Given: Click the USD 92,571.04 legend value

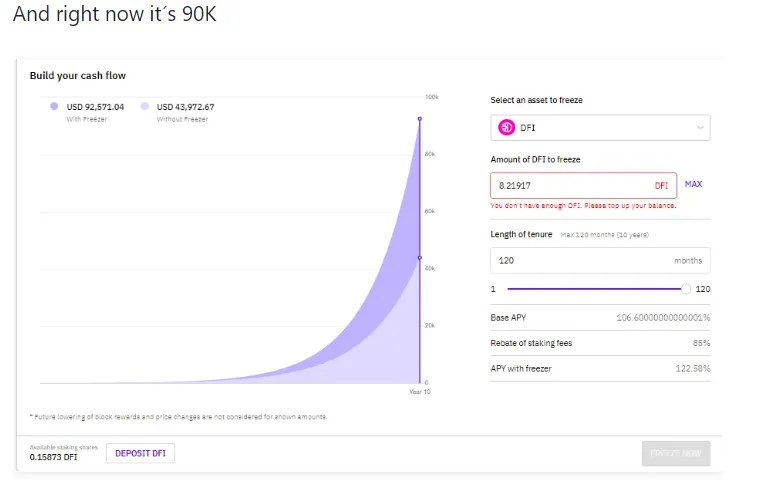Looking at the screenshot, I should 95,107.
